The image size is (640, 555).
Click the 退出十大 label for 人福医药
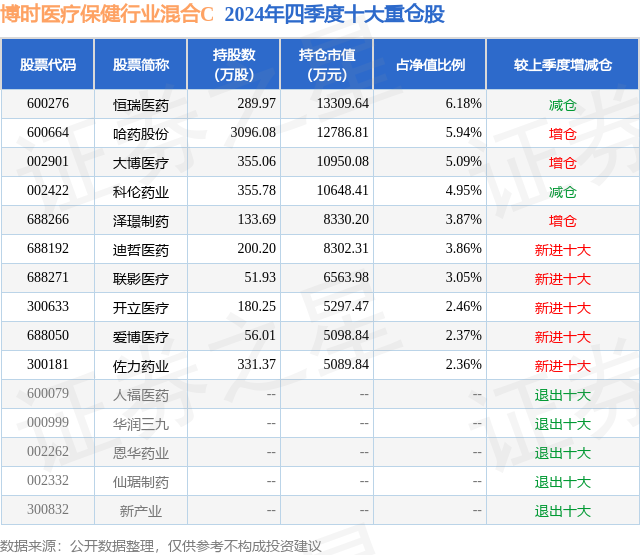pyautogui.click(x=563, y=395)
